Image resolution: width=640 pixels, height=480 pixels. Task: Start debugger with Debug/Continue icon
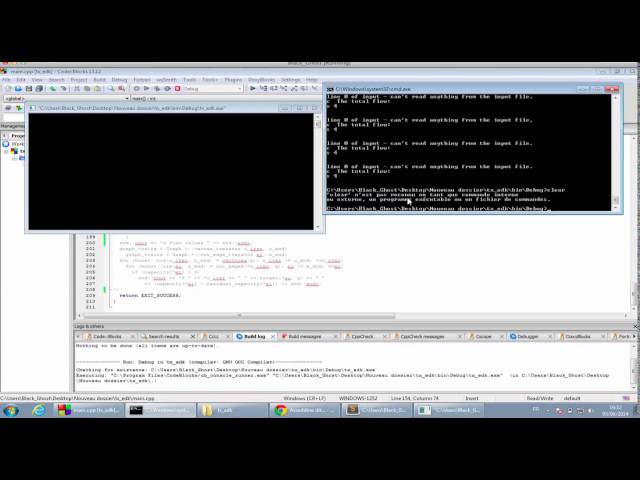pos(253,88)
